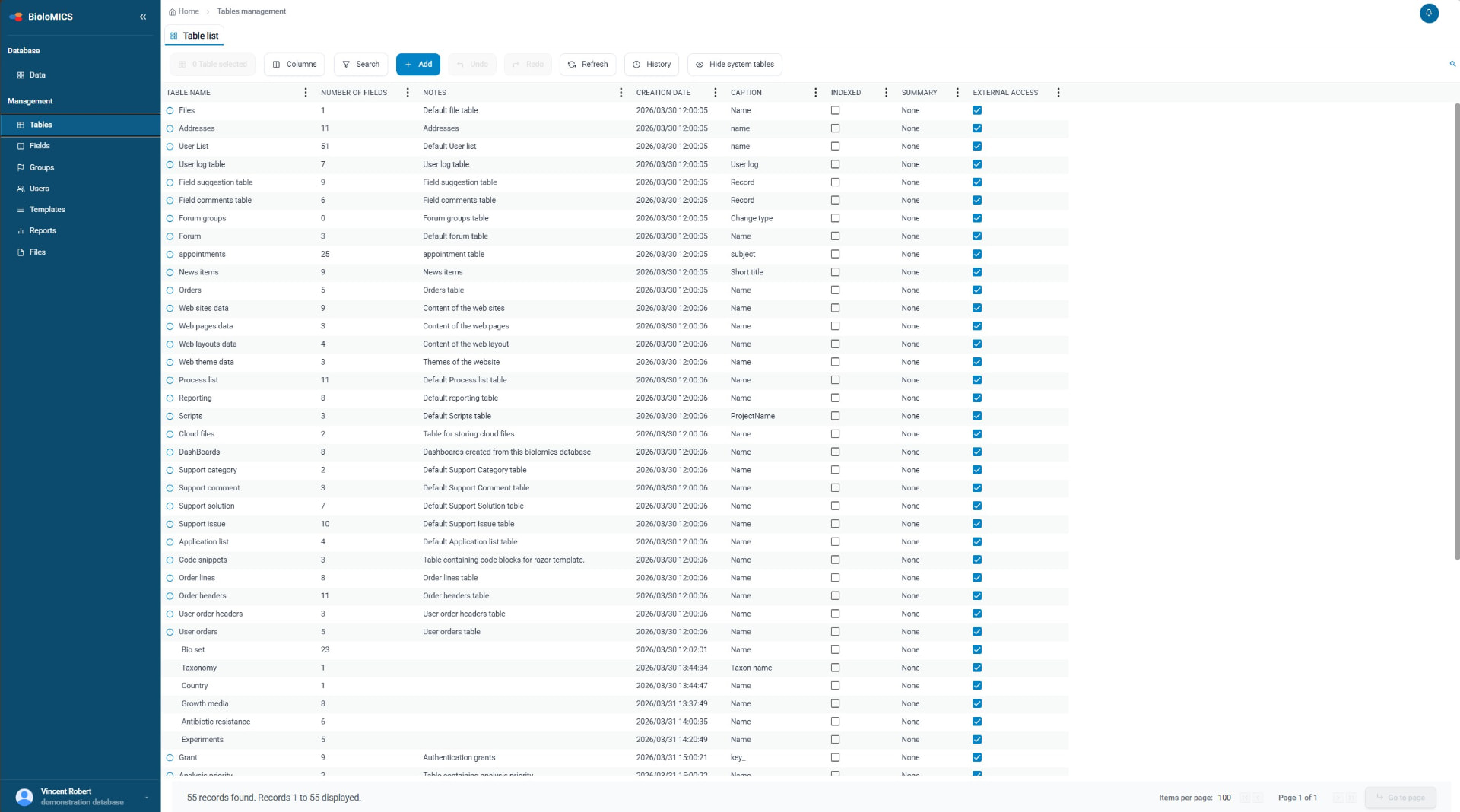Click info icon beside Grant row
Screen dimensions: 1460x812
pos(170,758)
